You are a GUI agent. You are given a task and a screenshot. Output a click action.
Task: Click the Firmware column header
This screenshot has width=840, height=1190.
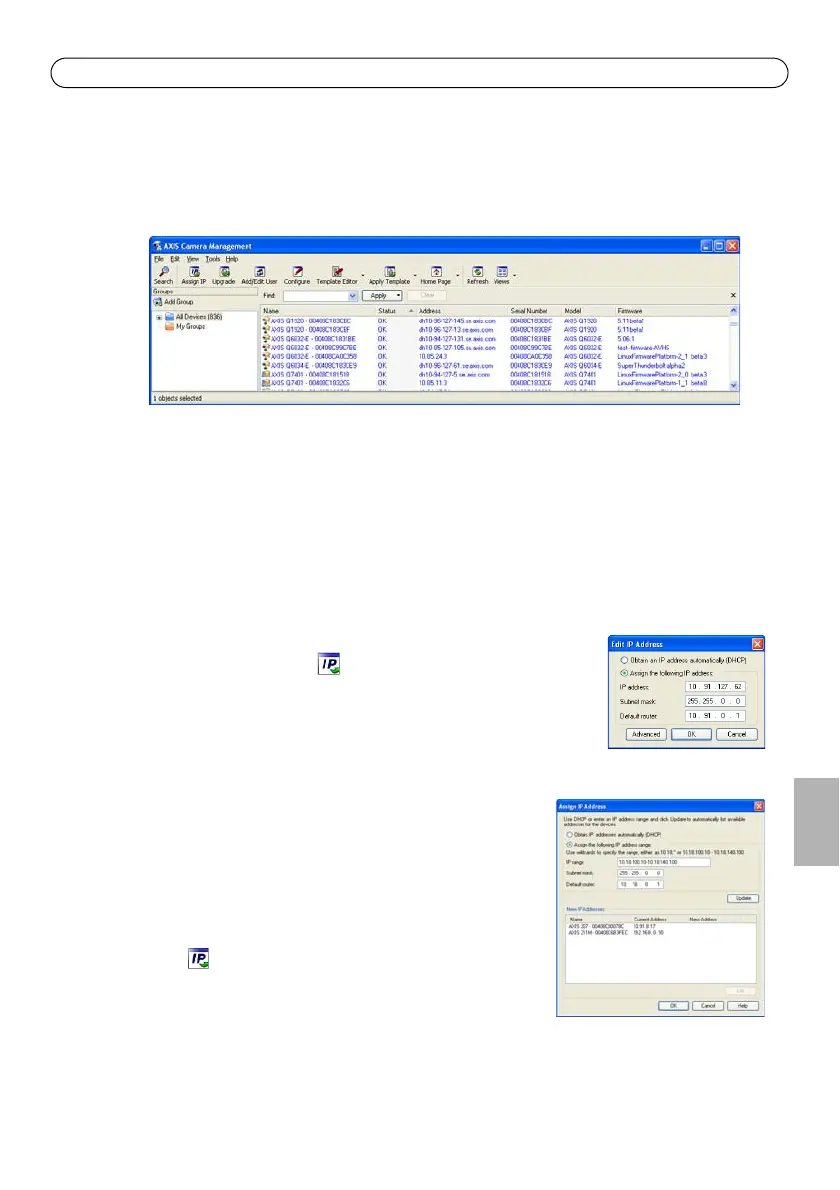[672, 311]
